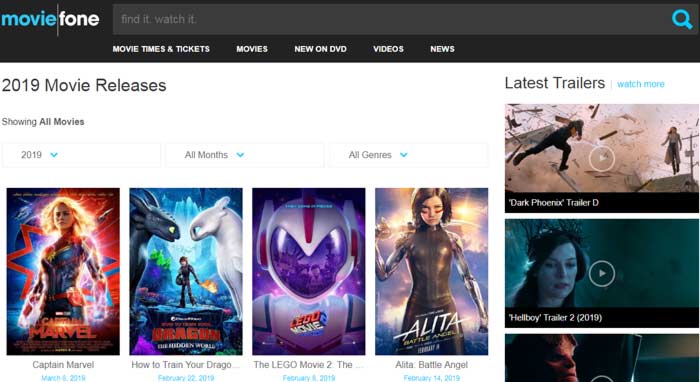Click the February 22, 2019 release date
The image size is (700, 382).
pos(186,378)
